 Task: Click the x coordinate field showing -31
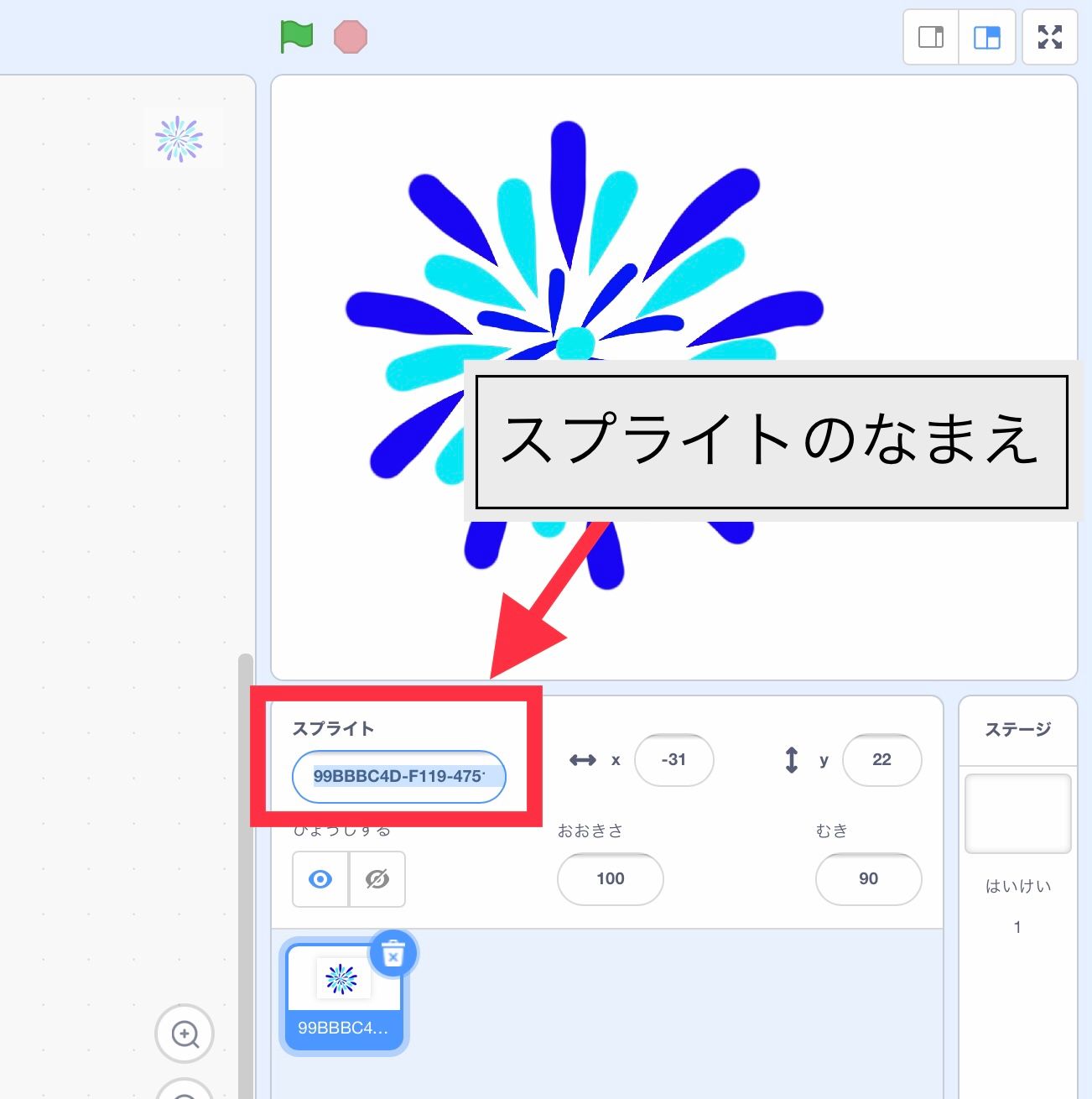click(674, 760)
